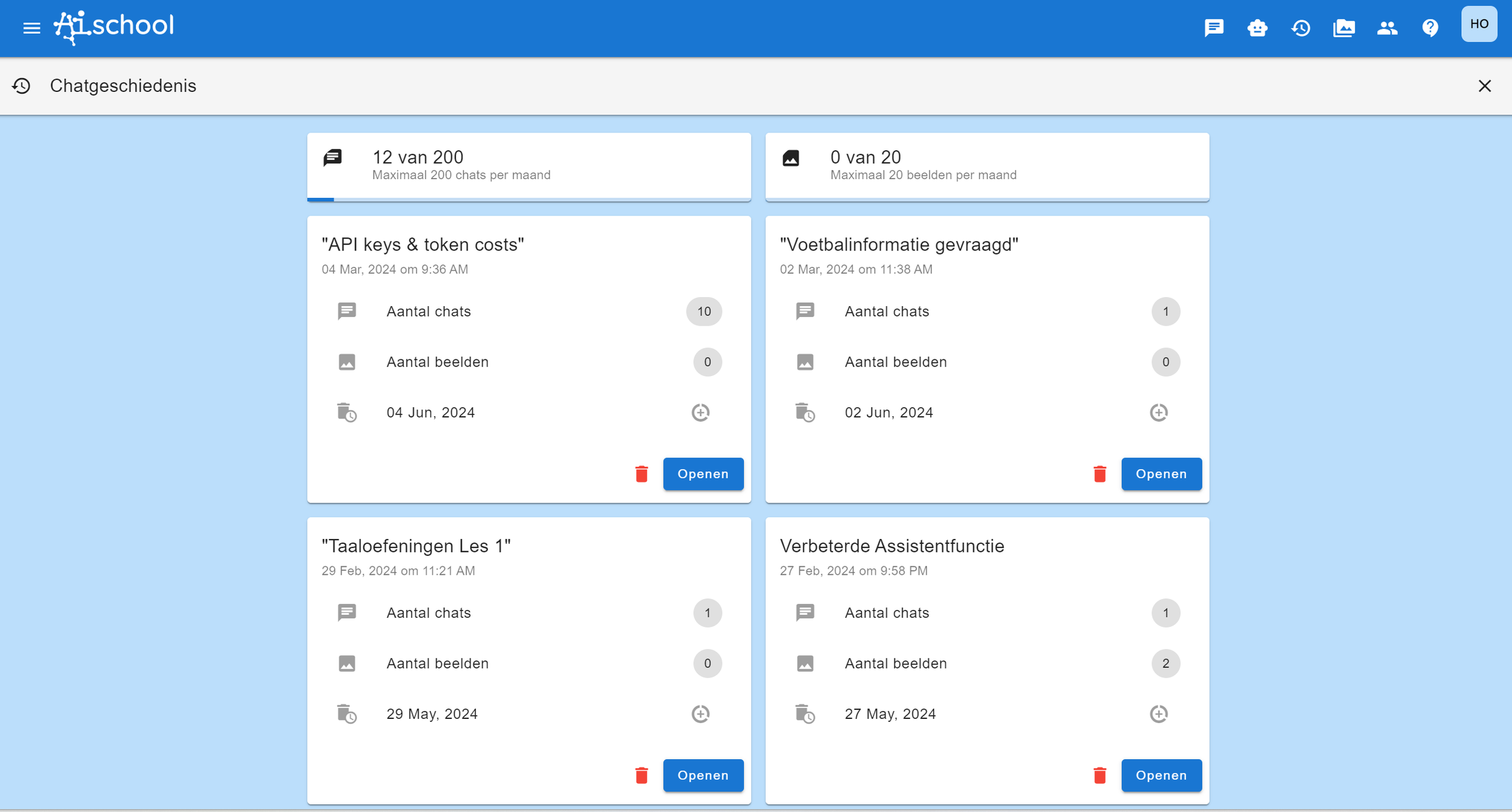1512x812 pixels.
Task: Click "Maximaal 200 chats per maand" text
Action: click(x=461, y=175)
